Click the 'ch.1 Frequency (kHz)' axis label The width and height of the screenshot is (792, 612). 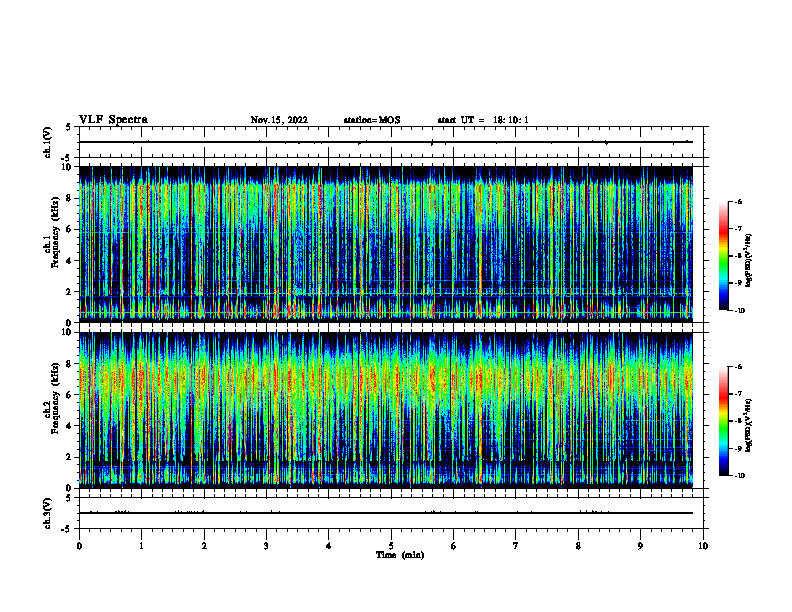(x=52, y=233)
